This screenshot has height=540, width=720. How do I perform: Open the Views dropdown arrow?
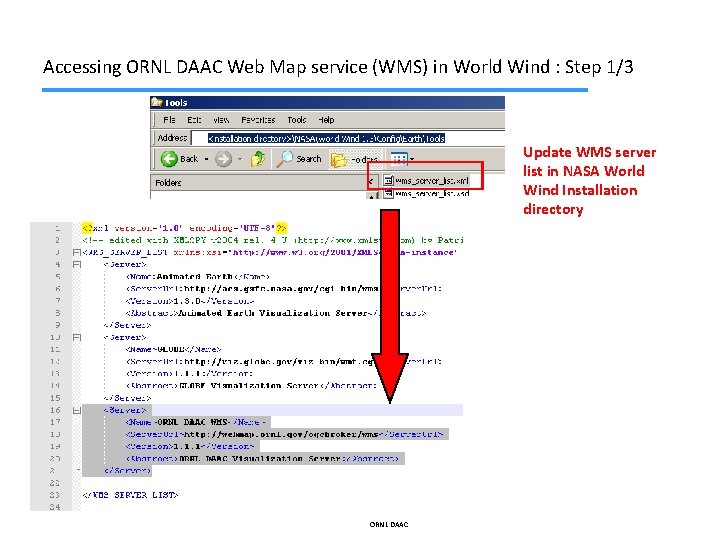[412, 159]
